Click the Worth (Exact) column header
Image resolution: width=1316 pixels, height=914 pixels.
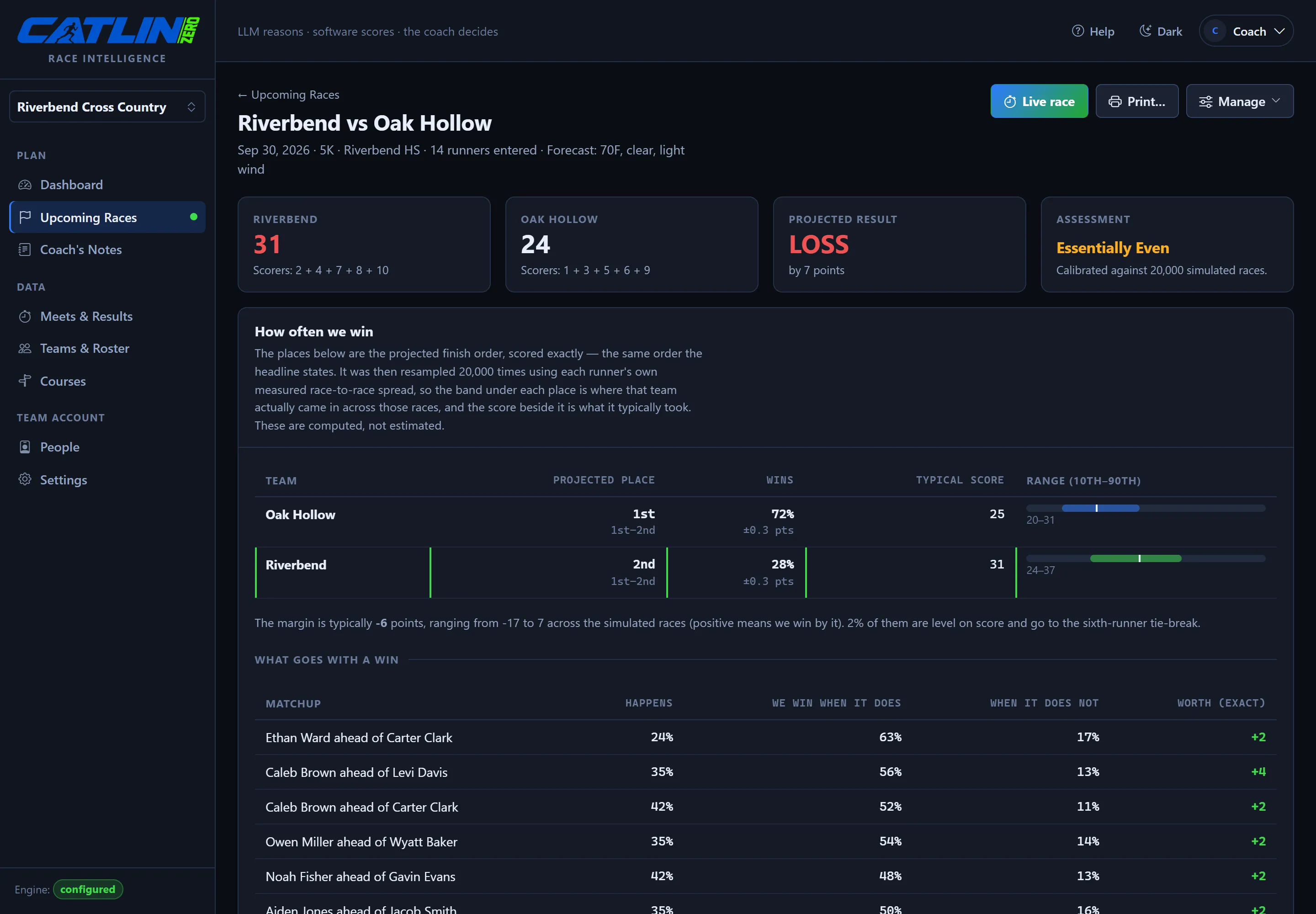1220,703
